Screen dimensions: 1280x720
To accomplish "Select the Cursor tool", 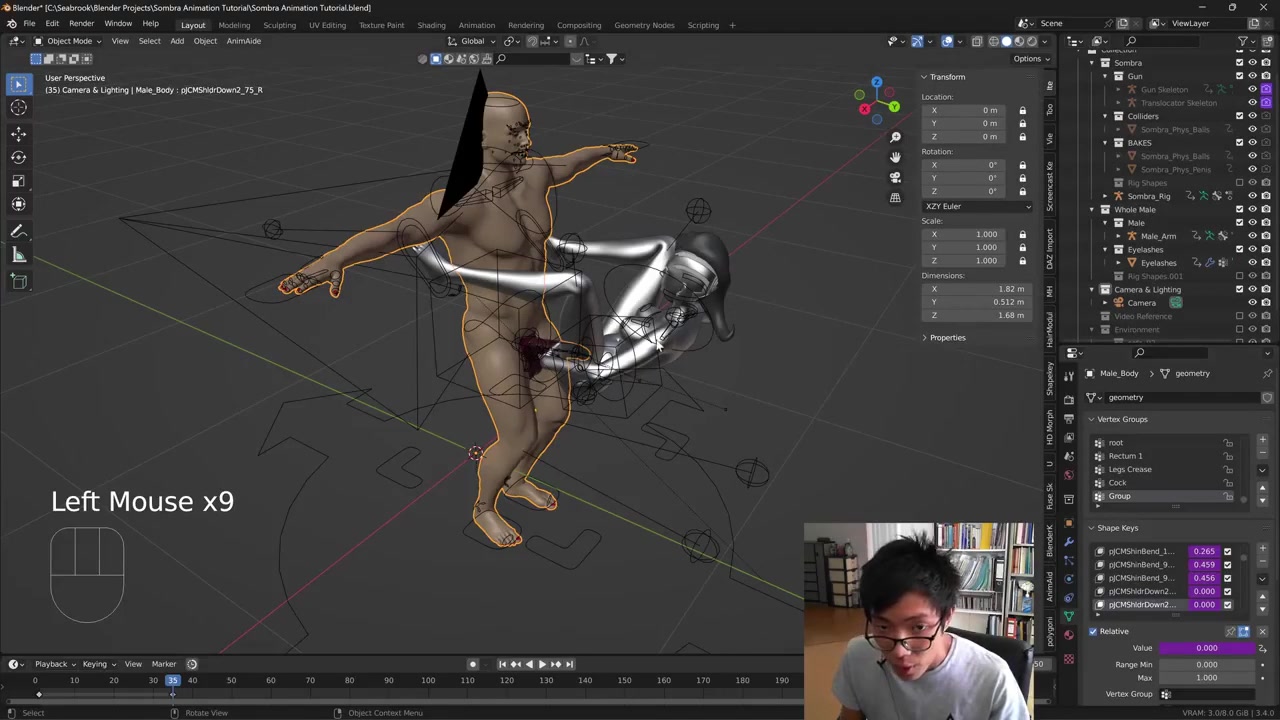I will coord(18,108).
